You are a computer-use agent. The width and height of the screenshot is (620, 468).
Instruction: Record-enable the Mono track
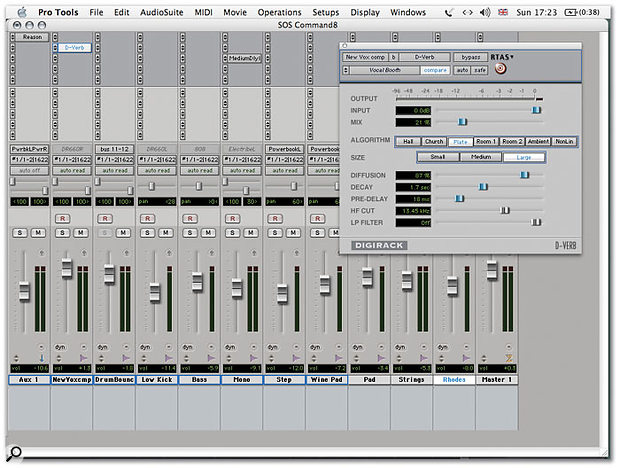pos(232,219)
